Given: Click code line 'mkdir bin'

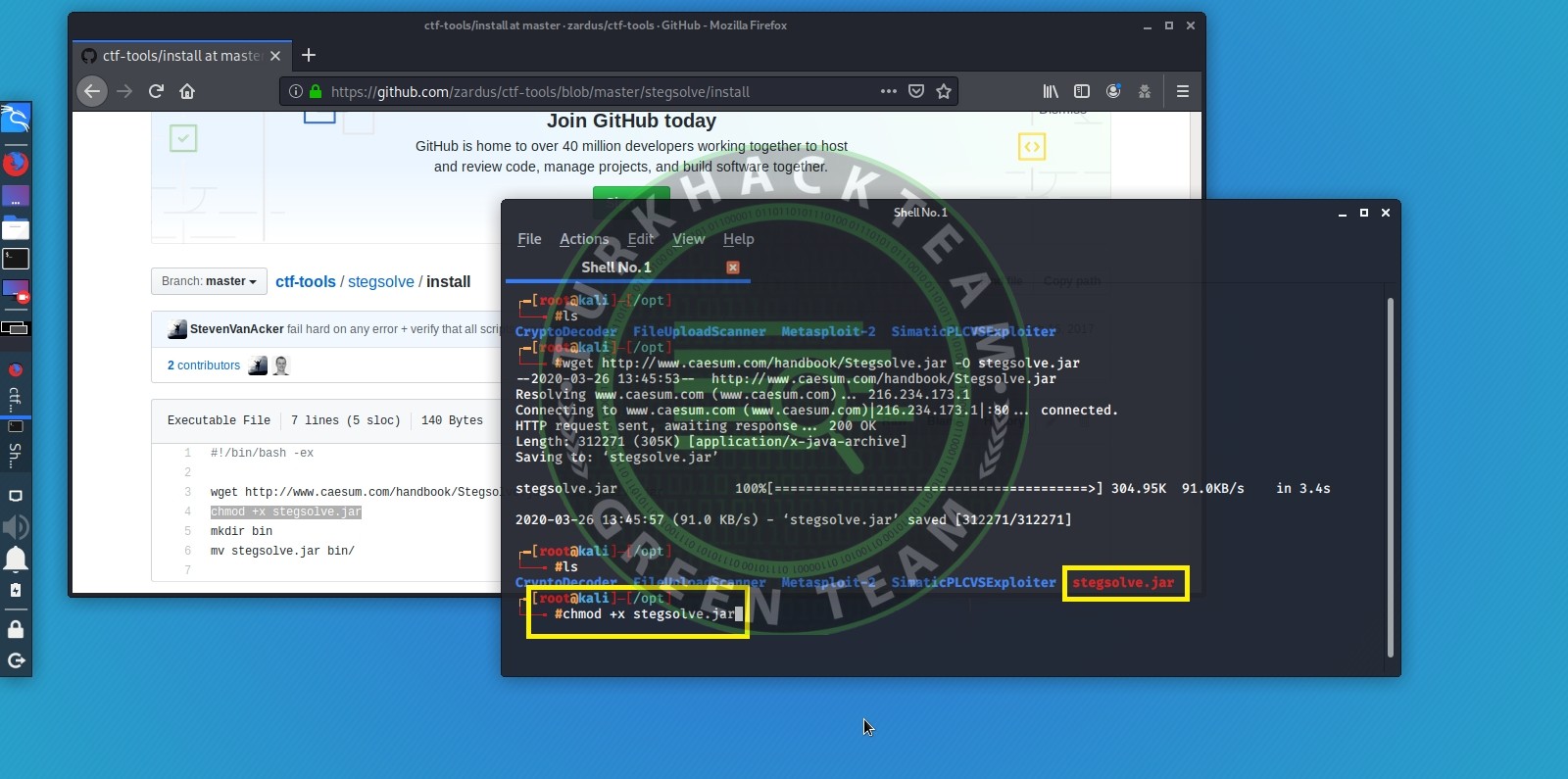Looking at the screenshot, I should click(241, 531).
